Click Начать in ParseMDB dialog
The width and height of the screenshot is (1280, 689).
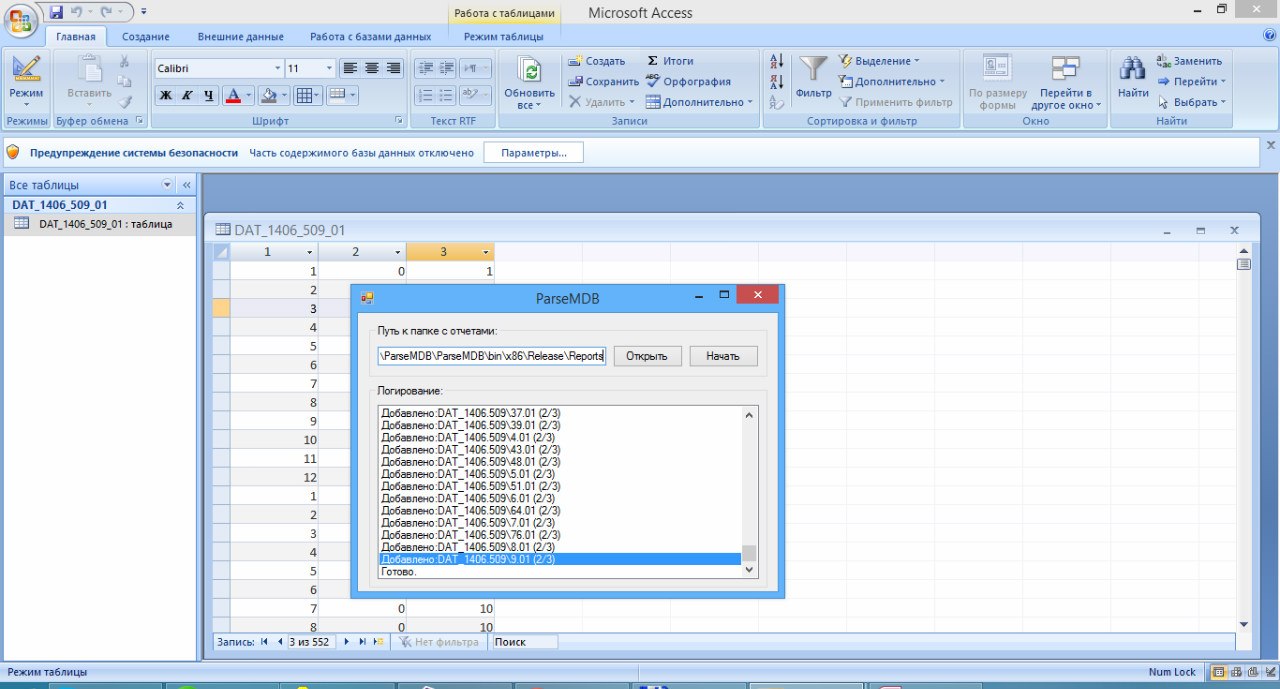click(723, 356)
